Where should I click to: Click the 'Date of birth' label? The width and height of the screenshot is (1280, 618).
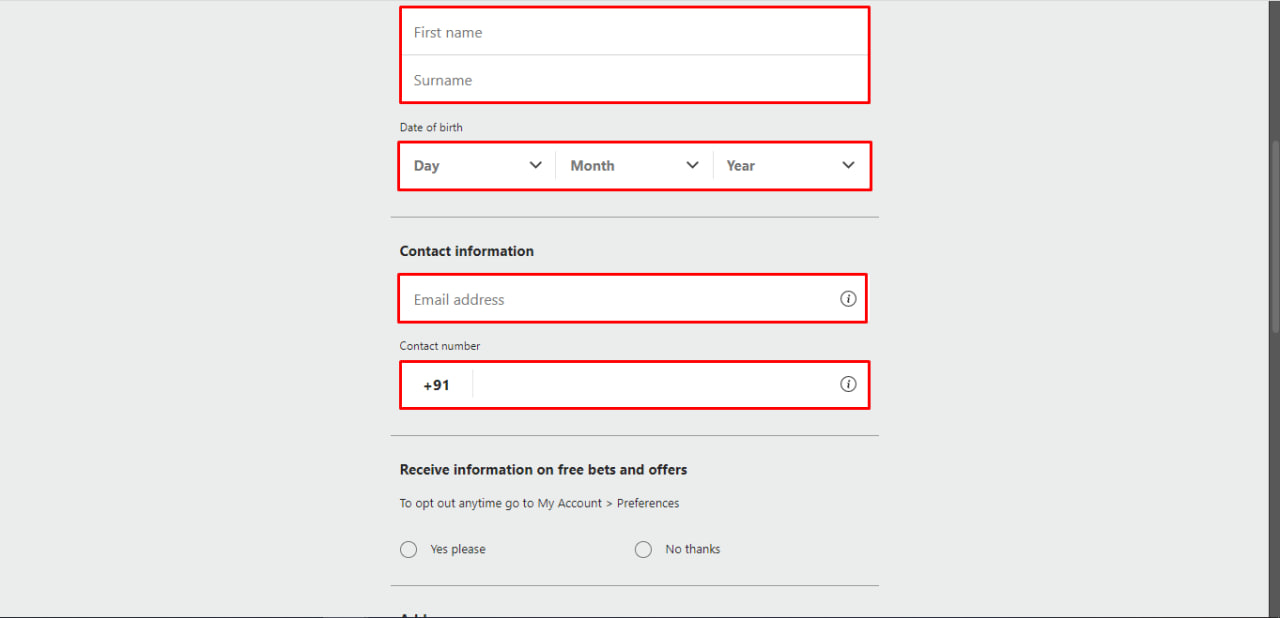point(431,127)
